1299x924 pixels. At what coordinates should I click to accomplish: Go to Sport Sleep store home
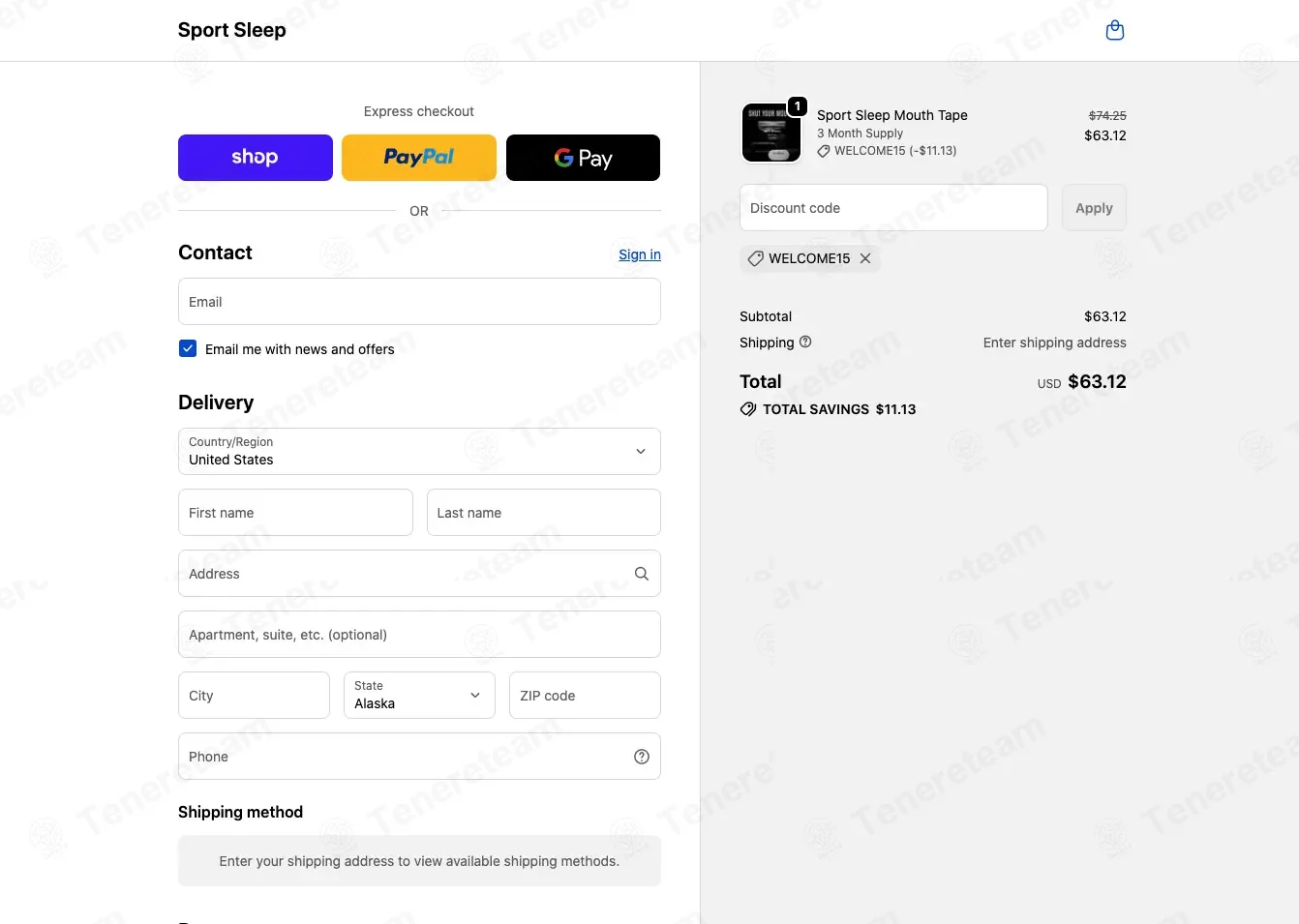pyautogui.click(x=232, y=30)
